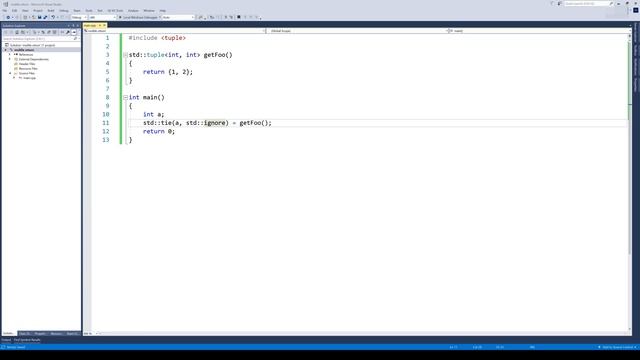Switch to the Class View bottom tab
Viewport: 640px width, 360px height.
click(x=24, y=333)
